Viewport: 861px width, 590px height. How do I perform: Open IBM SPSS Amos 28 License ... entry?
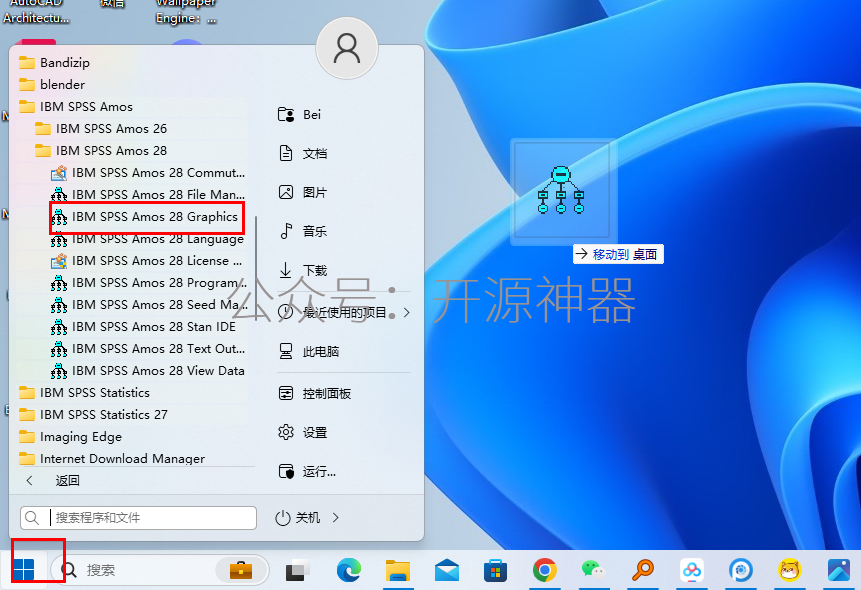147,261
